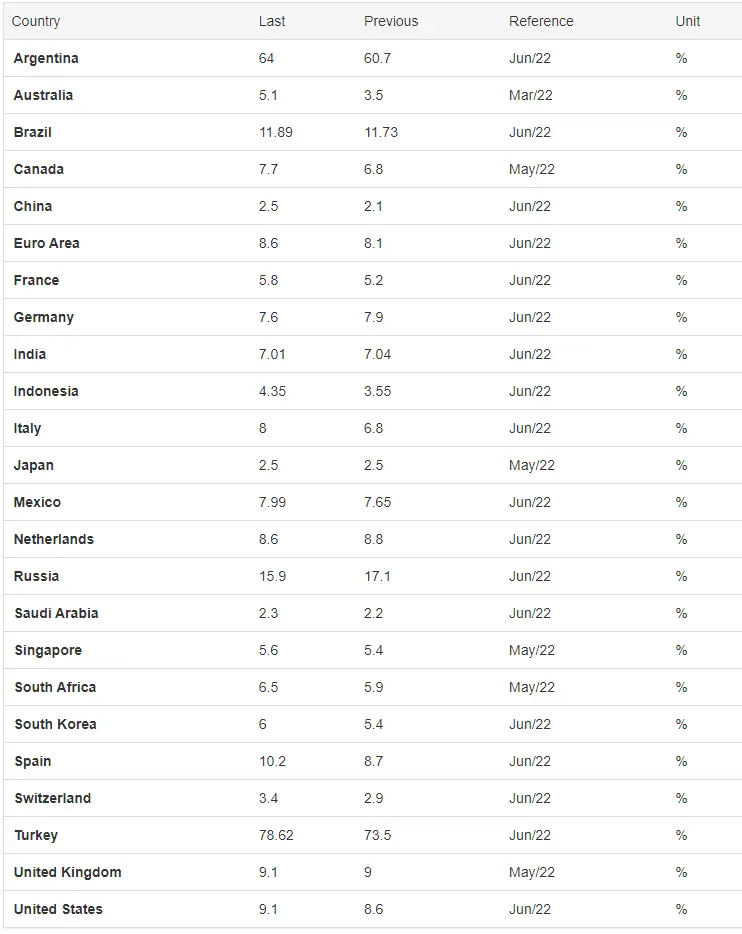Click the Australia country link

[x=43, y=95]
